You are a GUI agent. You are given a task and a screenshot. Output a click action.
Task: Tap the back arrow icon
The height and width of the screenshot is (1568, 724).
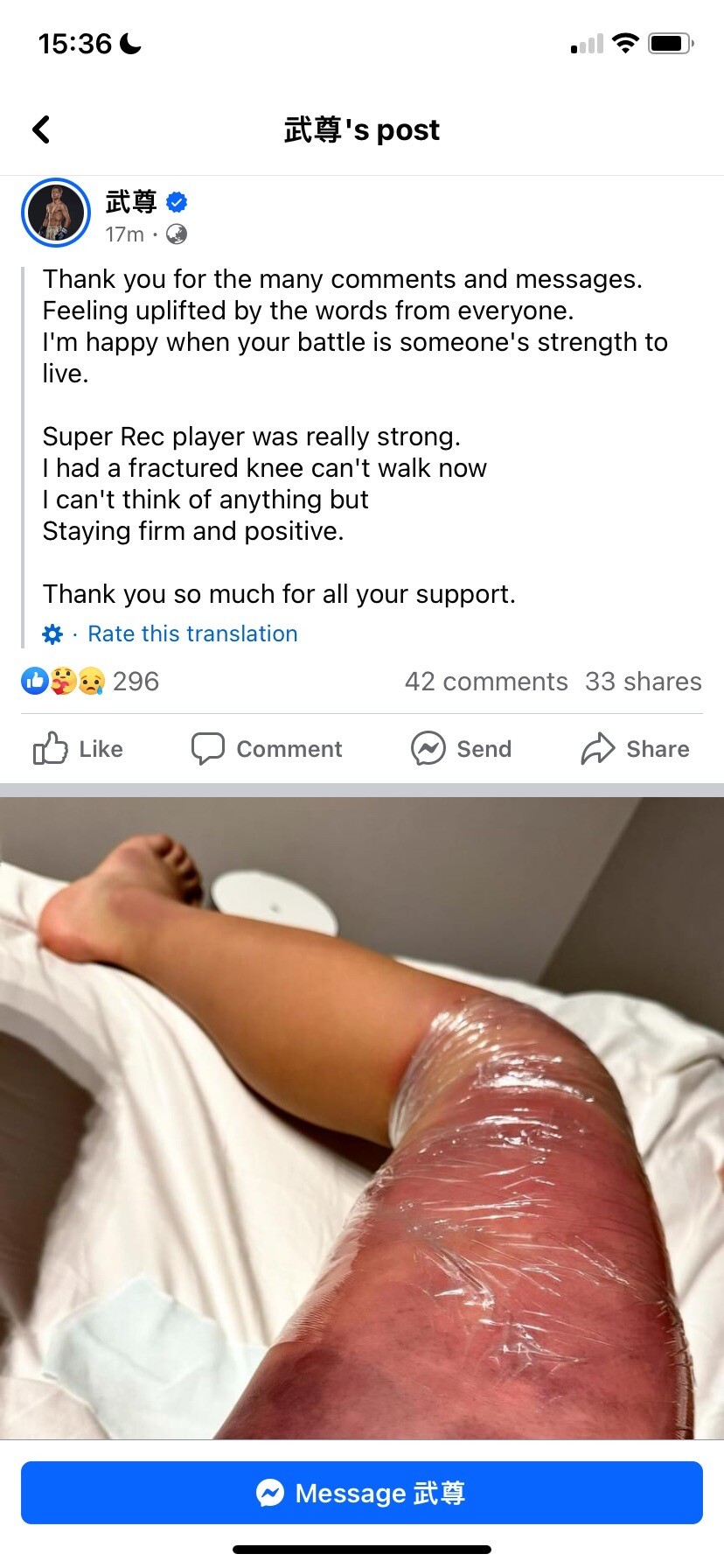(41, 129)
